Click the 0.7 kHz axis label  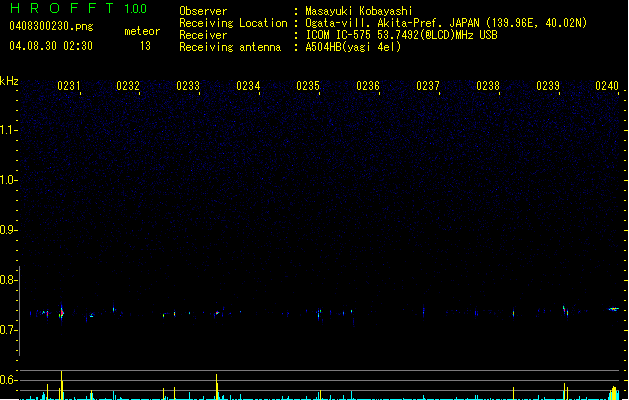tap(8, 330)
